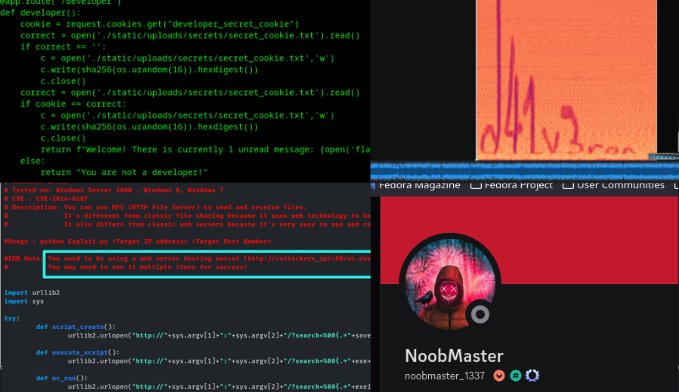Click the 'def execute_script():' line
This screenshot has height=392, width=679.
click(78, 352)
